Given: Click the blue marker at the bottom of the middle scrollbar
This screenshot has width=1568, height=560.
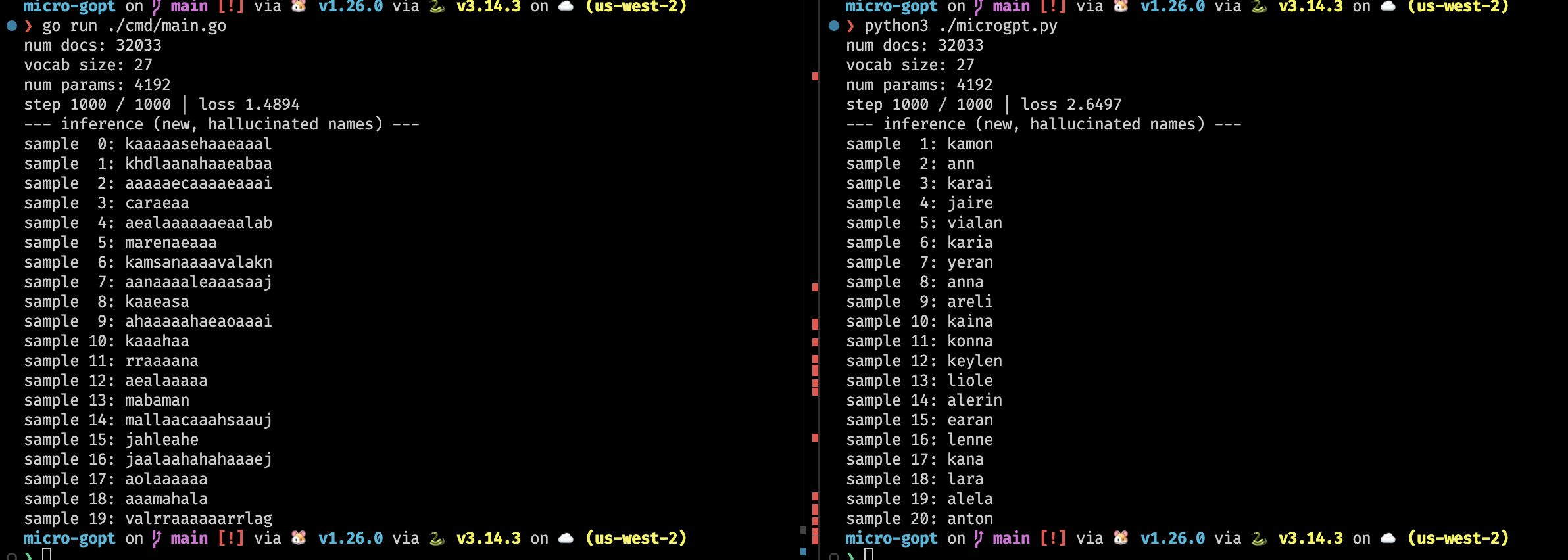Looking at the screenshot, I should [803, 551].
